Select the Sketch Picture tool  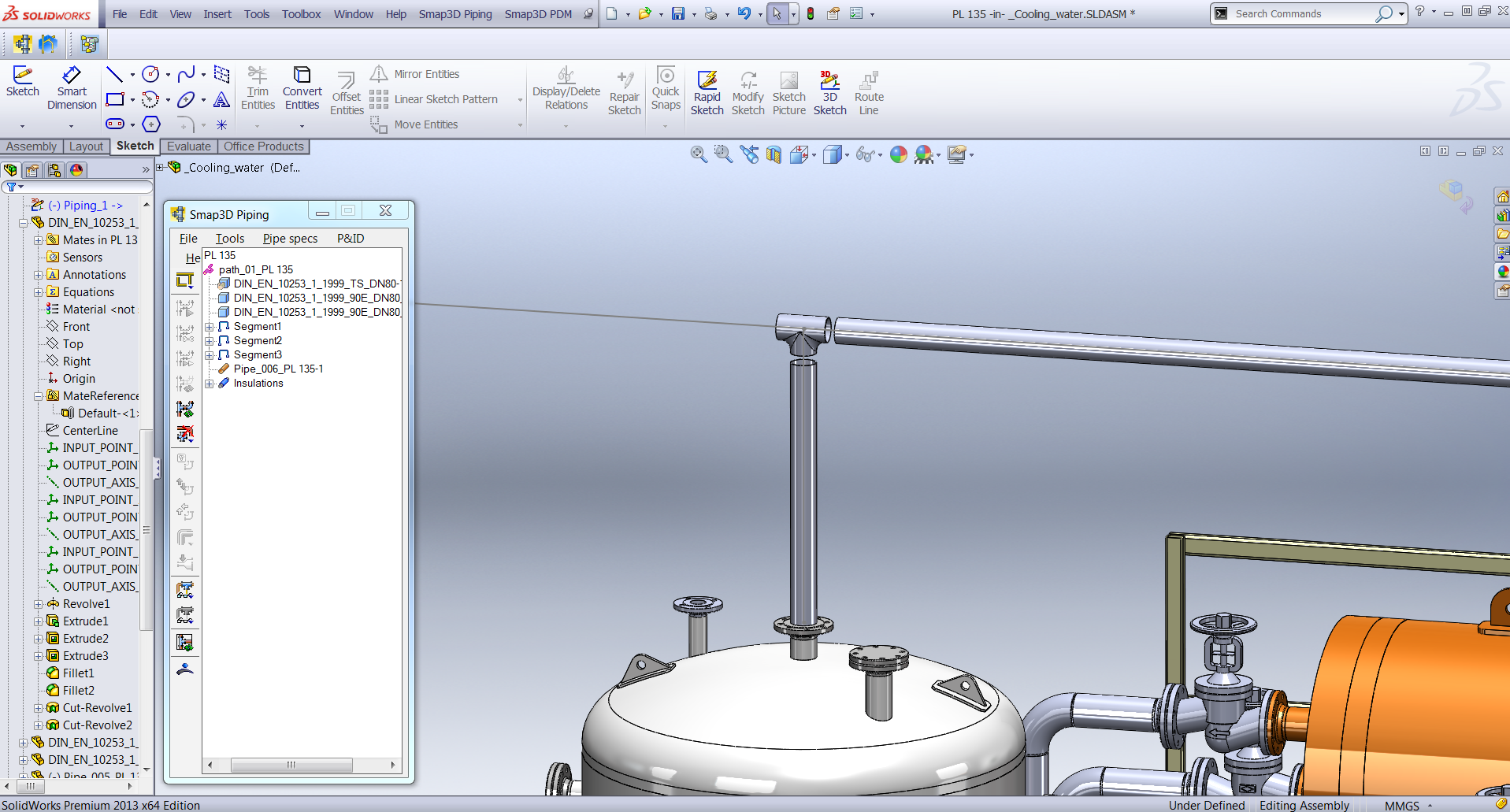788,91
